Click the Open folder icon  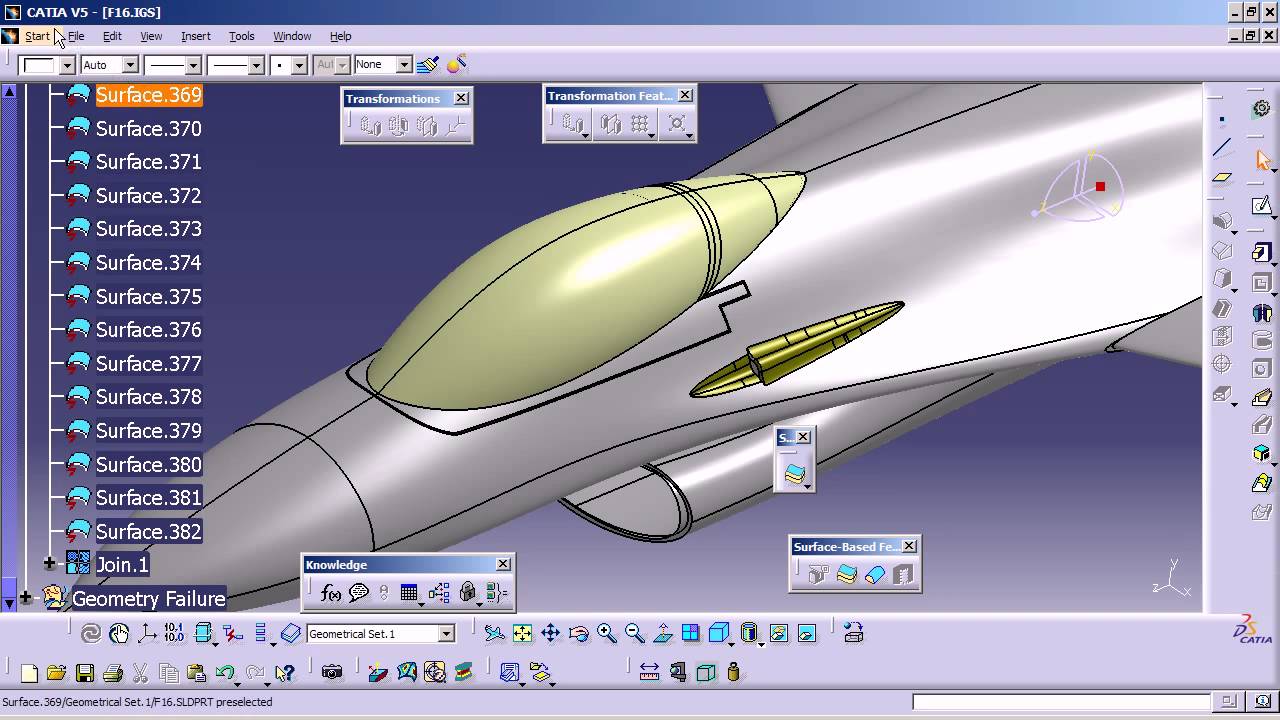click(x=56, y=673)
